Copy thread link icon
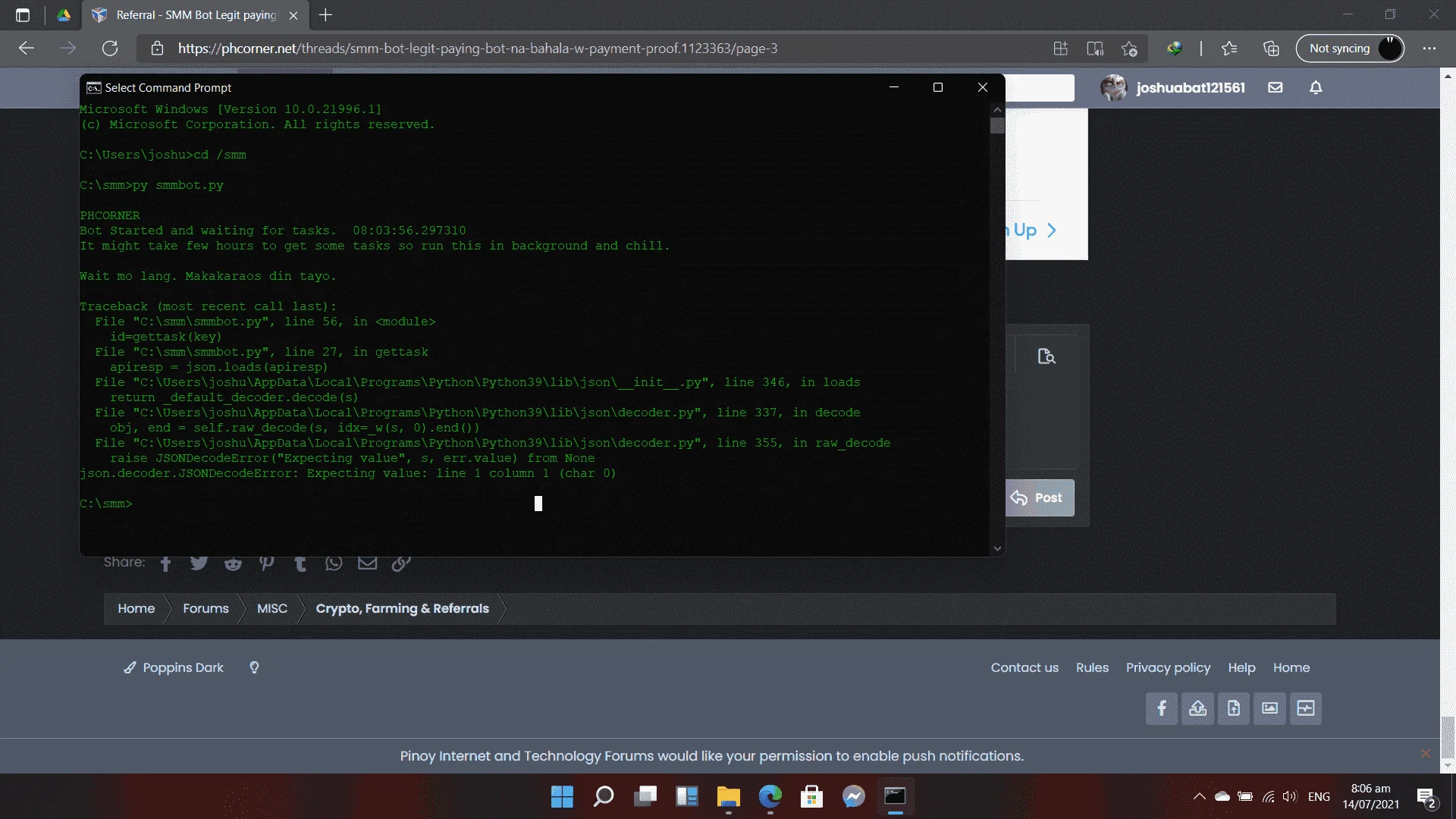This screenshot has height=819, width=1456. [401, 563]
